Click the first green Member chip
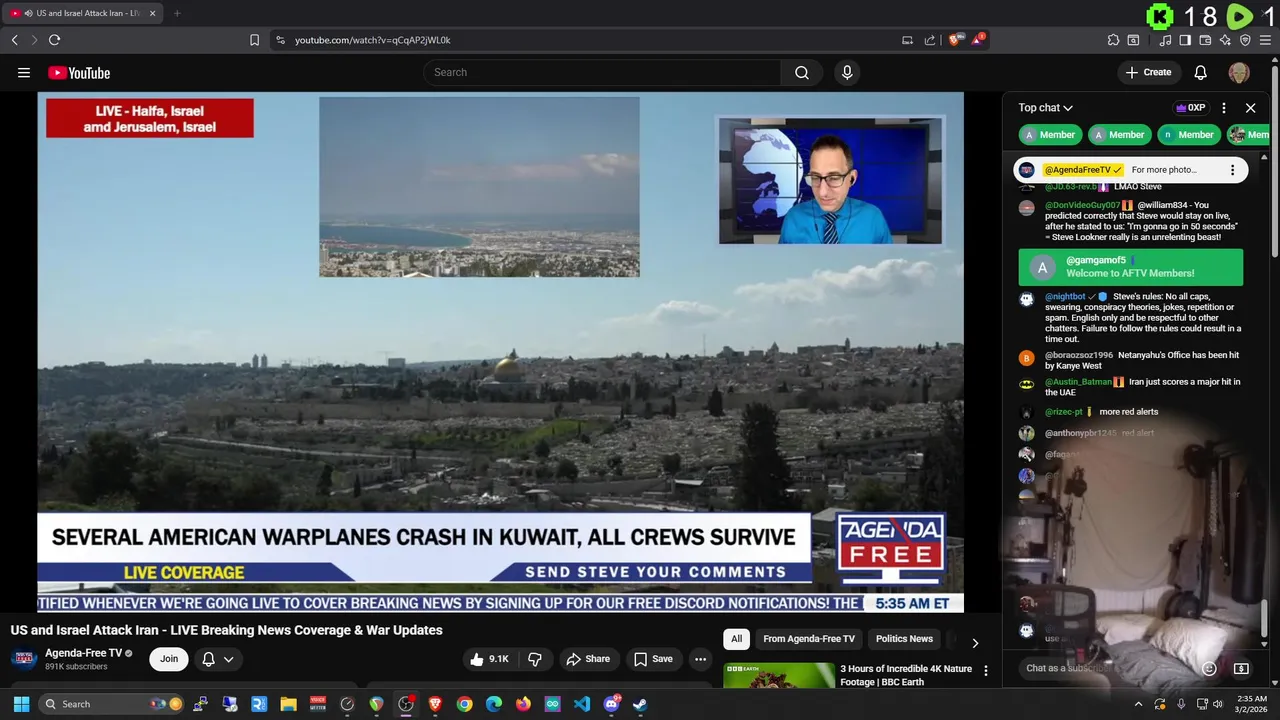Screen dimensions: 1280x720 [x=1049, y=135]
